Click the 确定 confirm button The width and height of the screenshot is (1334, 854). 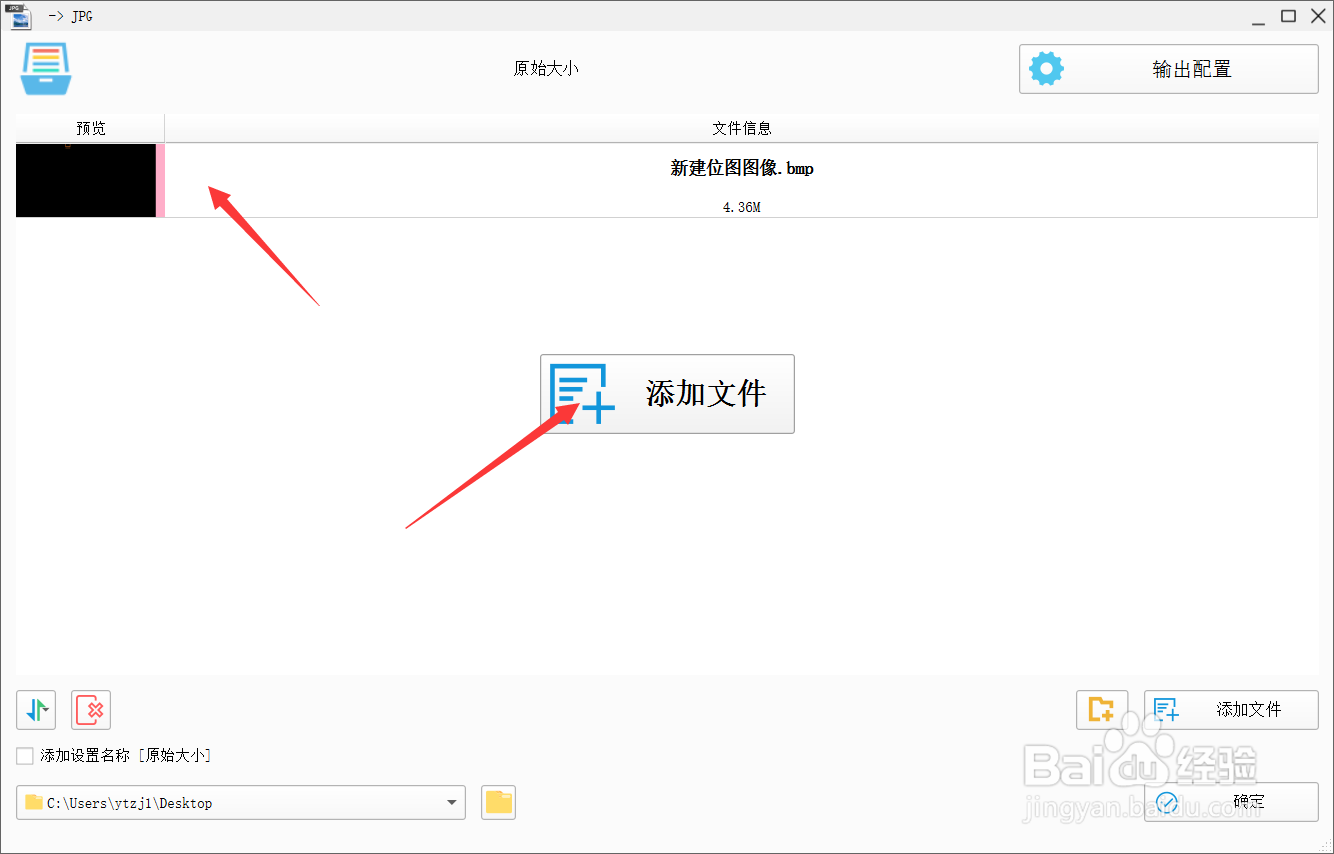(1231, 802)
